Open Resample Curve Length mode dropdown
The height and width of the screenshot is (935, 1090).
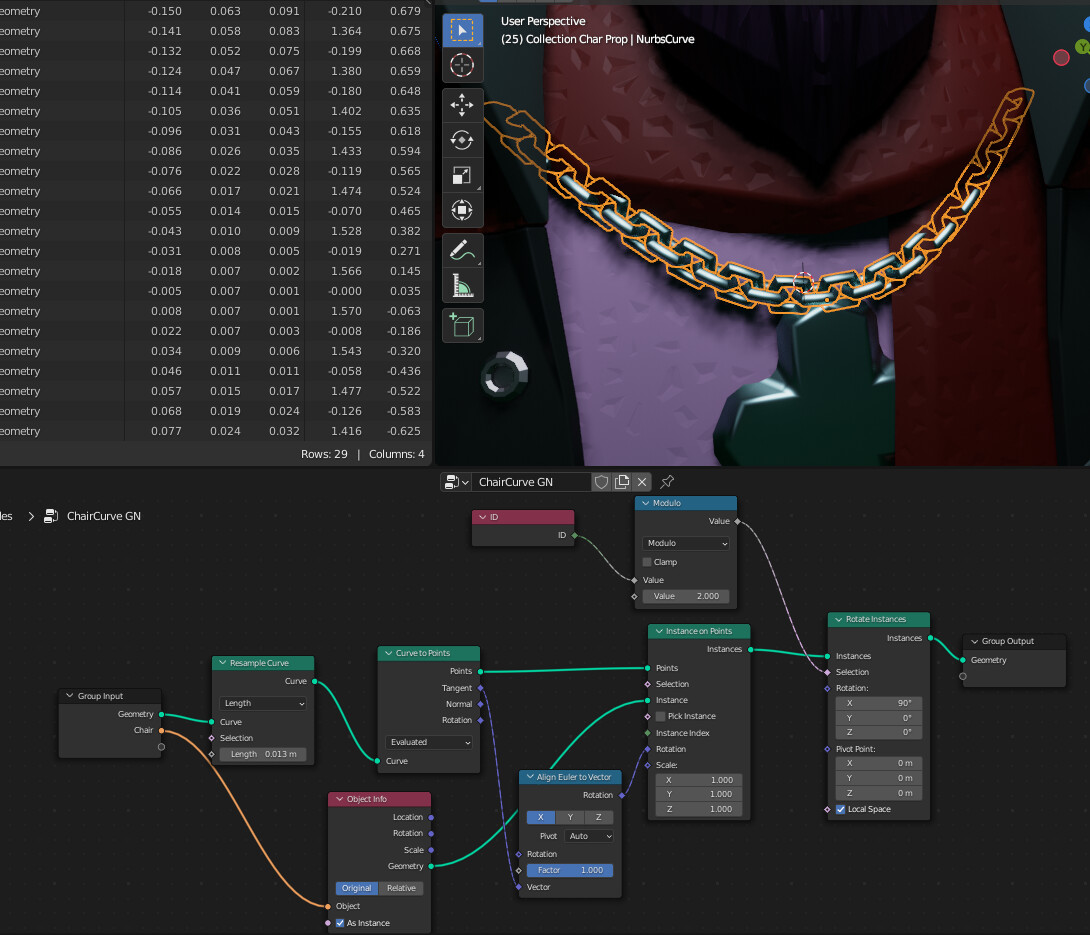tap(263, 704)
